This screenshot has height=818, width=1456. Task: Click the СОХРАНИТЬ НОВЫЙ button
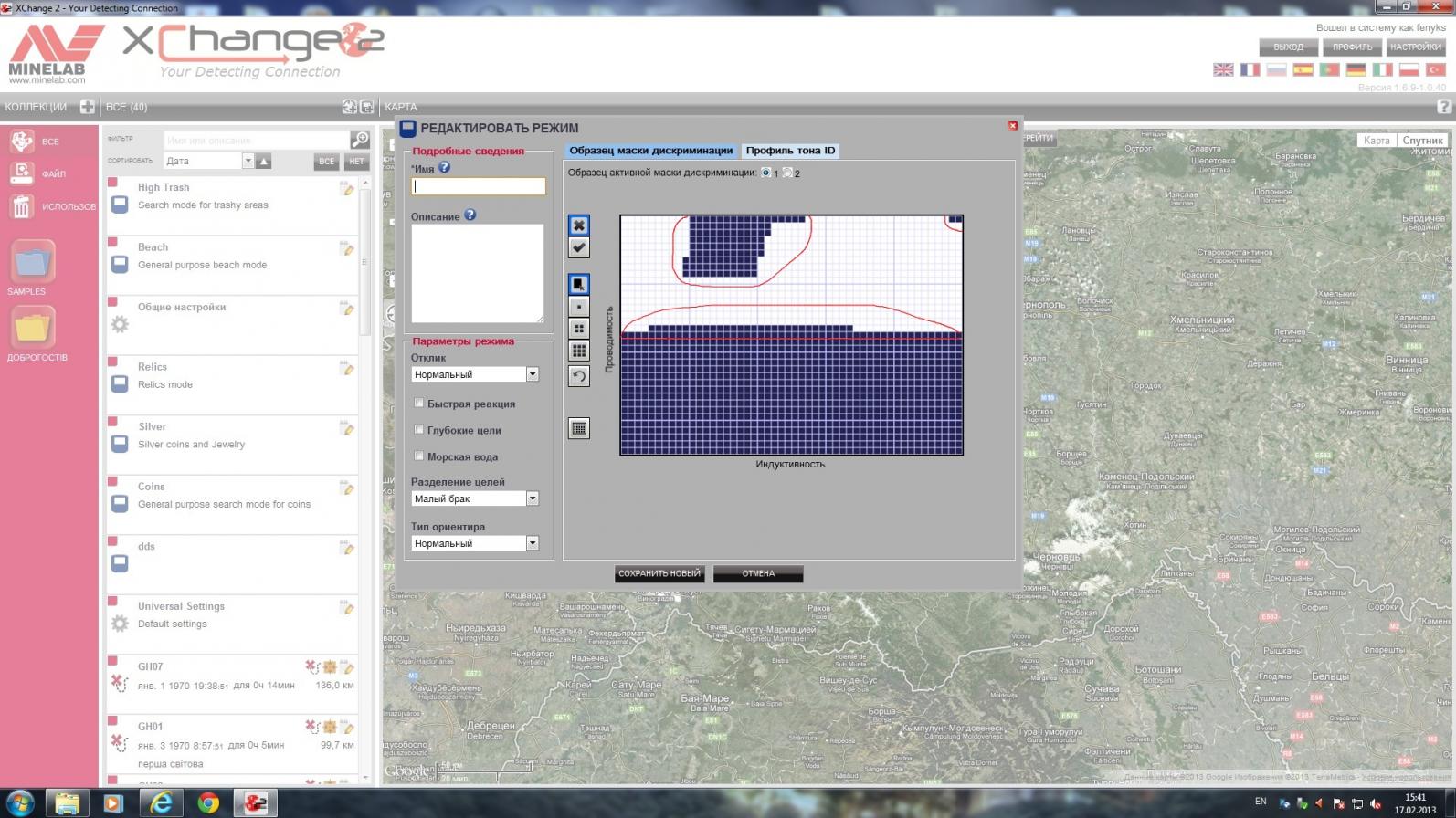point(659,573)
